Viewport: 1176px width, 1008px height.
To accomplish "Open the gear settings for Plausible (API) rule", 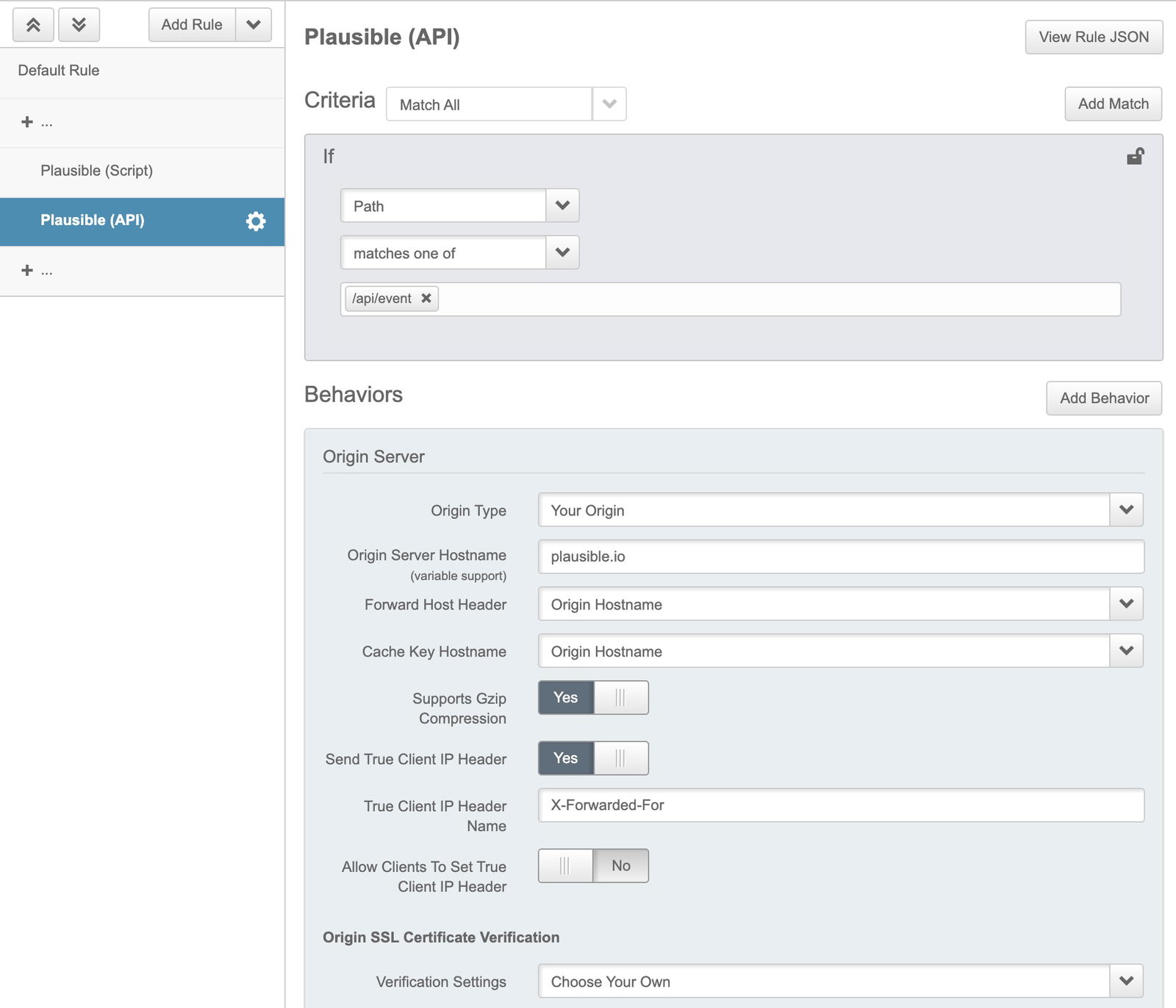I will tap(255, 221).
